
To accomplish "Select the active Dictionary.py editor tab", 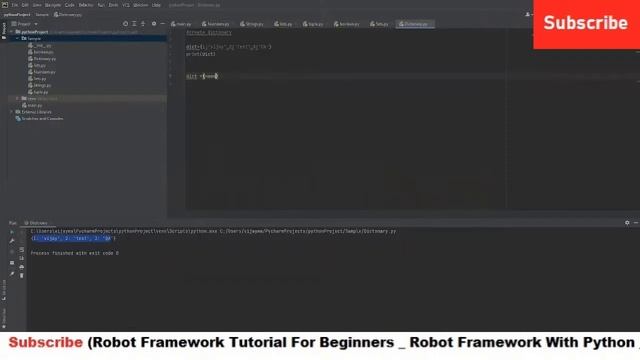I will [415, 24].
